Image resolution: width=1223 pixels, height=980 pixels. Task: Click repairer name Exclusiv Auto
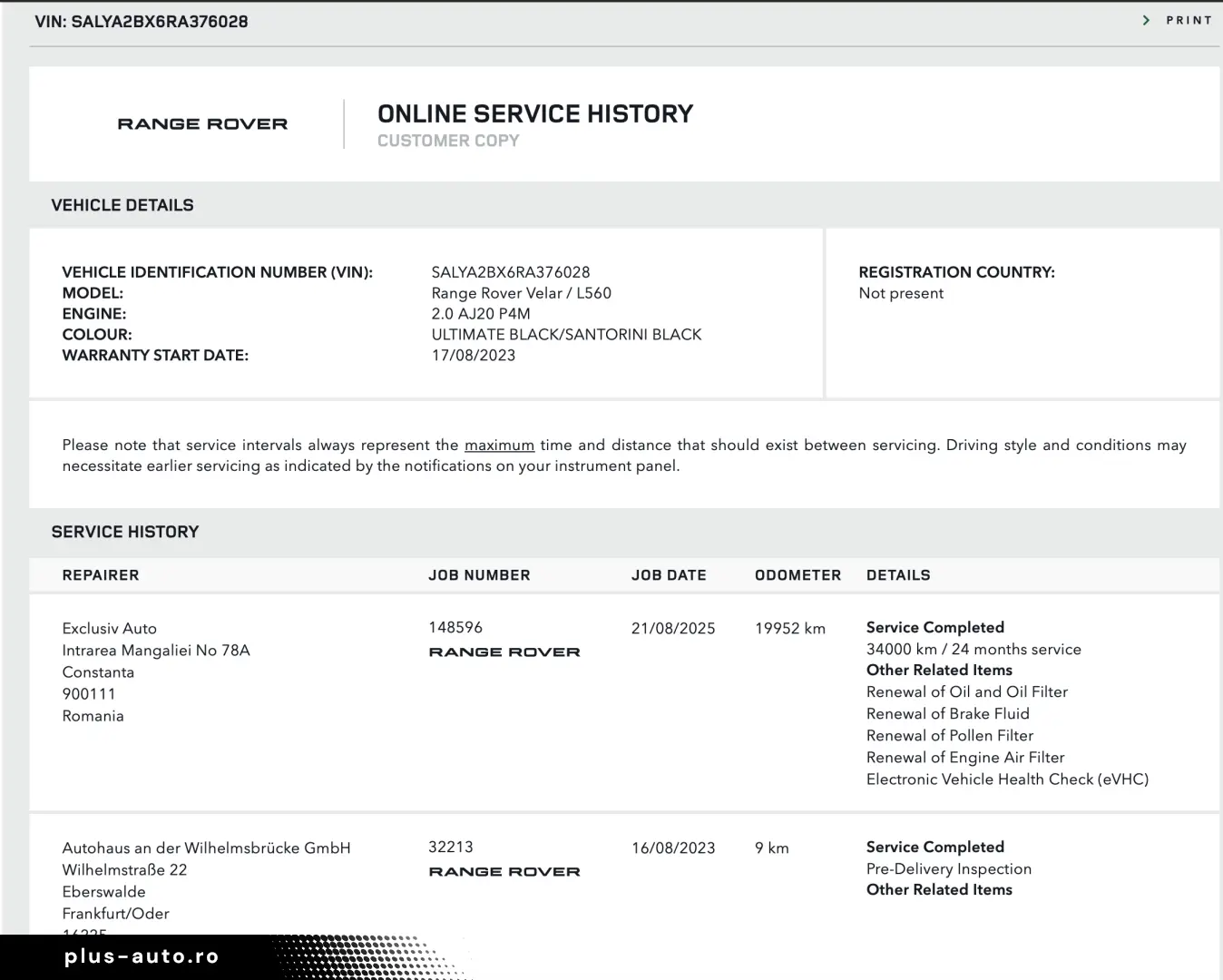109,629
